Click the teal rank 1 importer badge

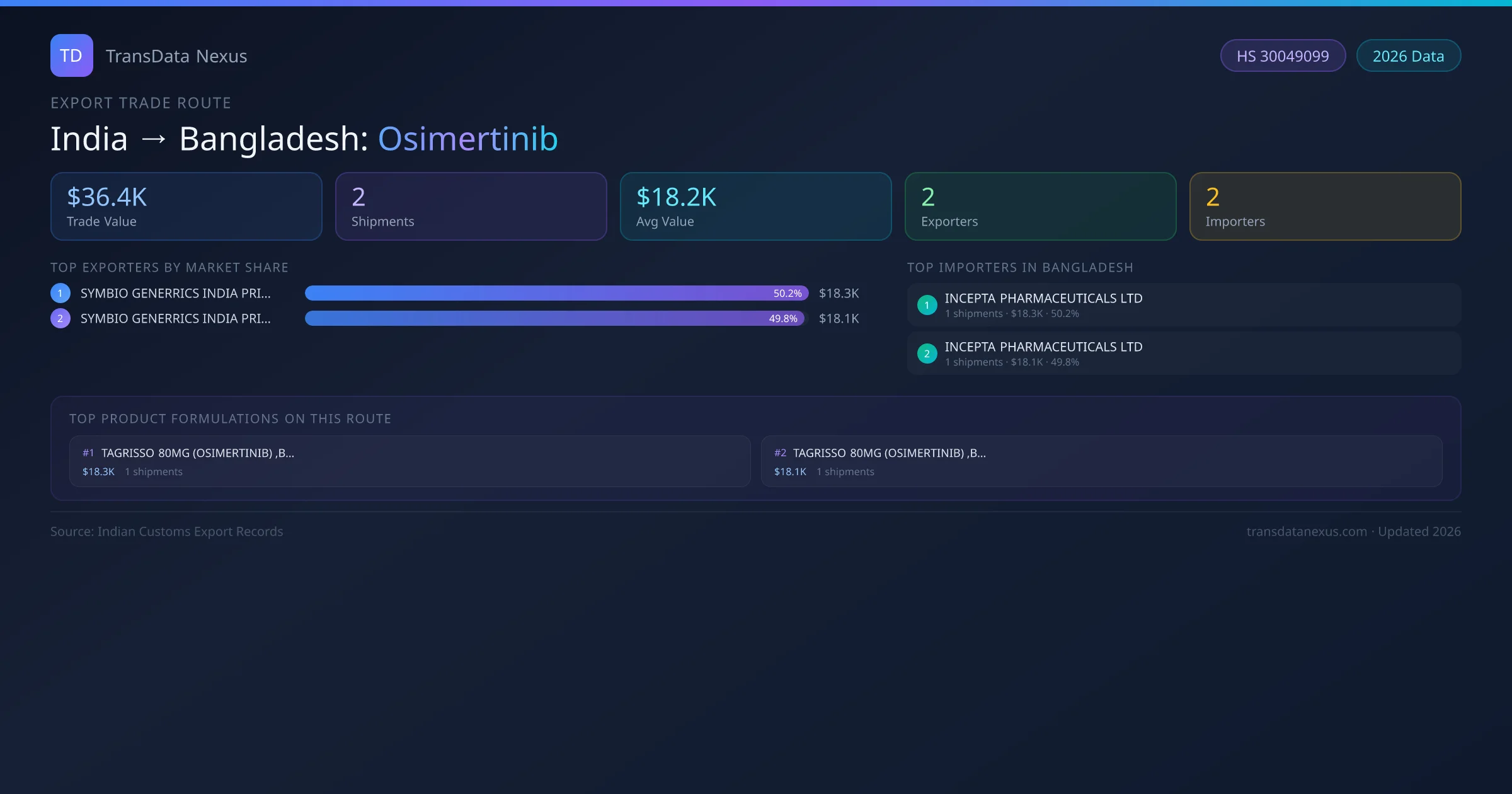click(x=927, y=305)
